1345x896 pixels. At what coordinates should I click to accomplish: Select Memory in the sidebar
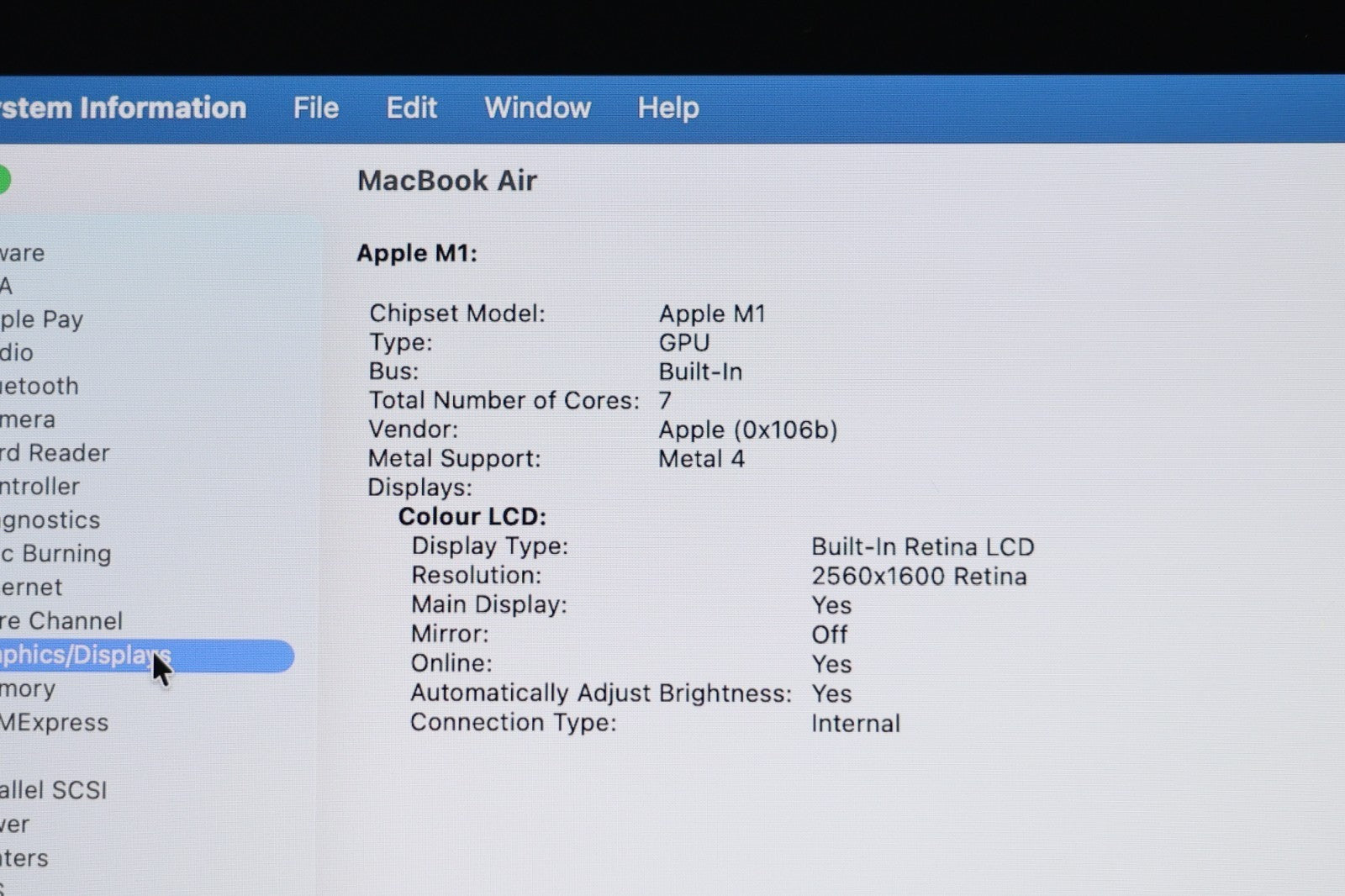click(28, 689)
